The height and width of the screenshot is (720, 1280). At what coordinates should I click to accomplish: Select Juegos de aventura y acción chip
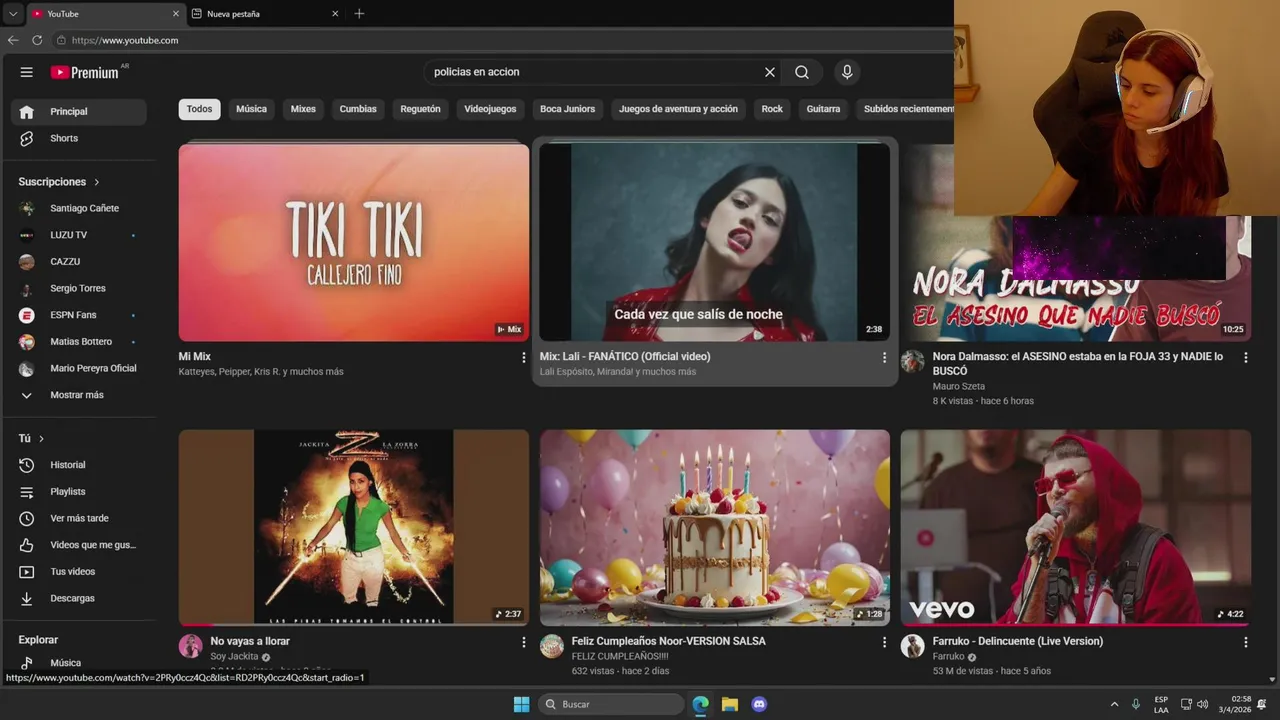click(678, 109)
